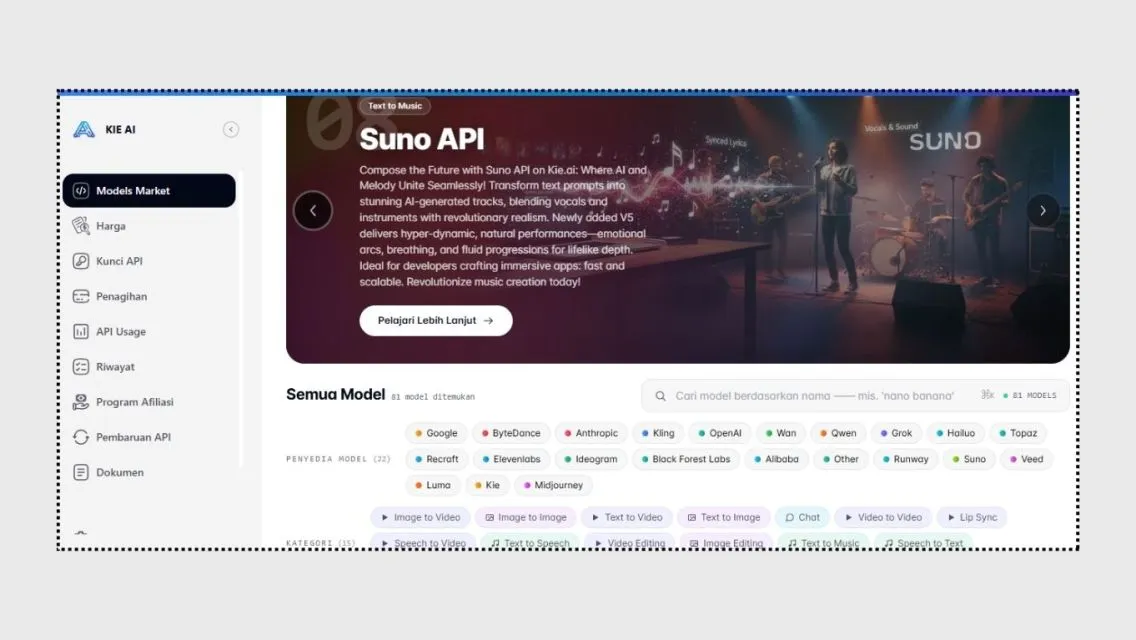Filter models by OpenAI provider
This screenshot has width=1136, height=640.
pyautogui.click(x=719, y=433)
